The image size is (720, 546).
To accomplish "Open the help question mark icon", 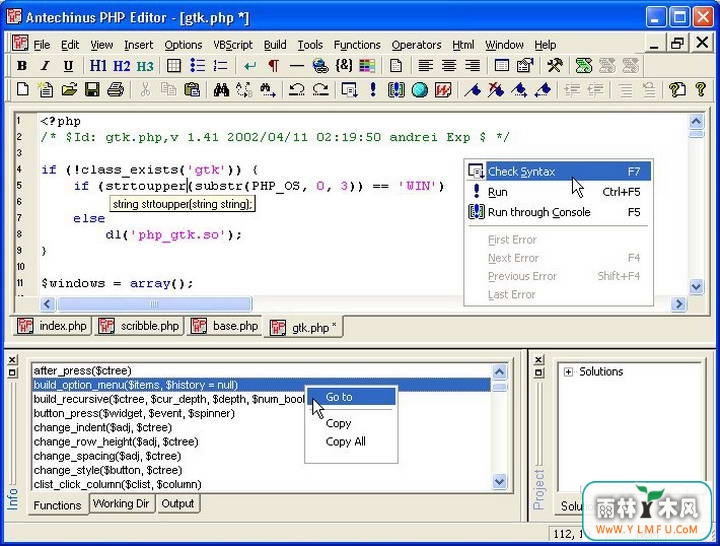I will coord(700,89).
